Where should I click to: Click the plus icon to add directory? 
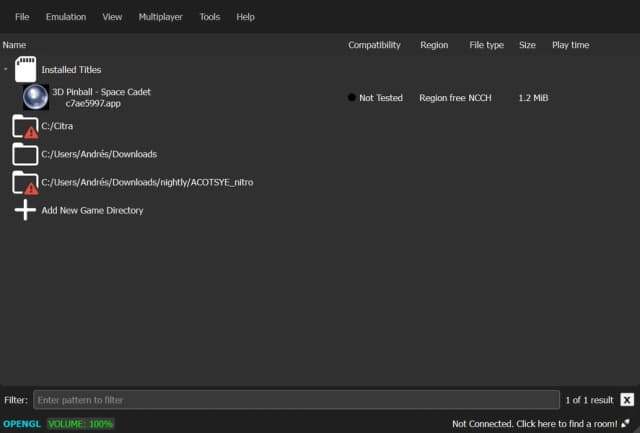click(25, 210)
